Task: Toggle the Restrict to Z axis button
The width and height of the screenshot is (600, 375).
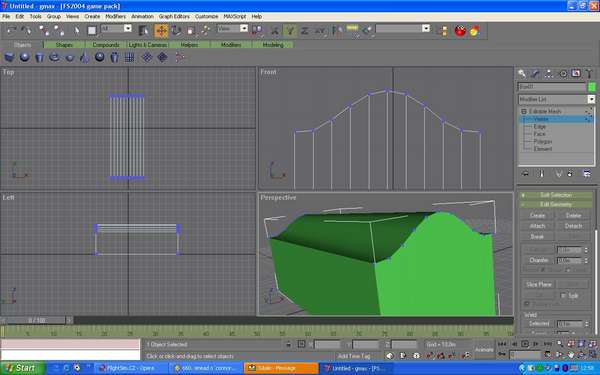Action: [x=305, y=31]
